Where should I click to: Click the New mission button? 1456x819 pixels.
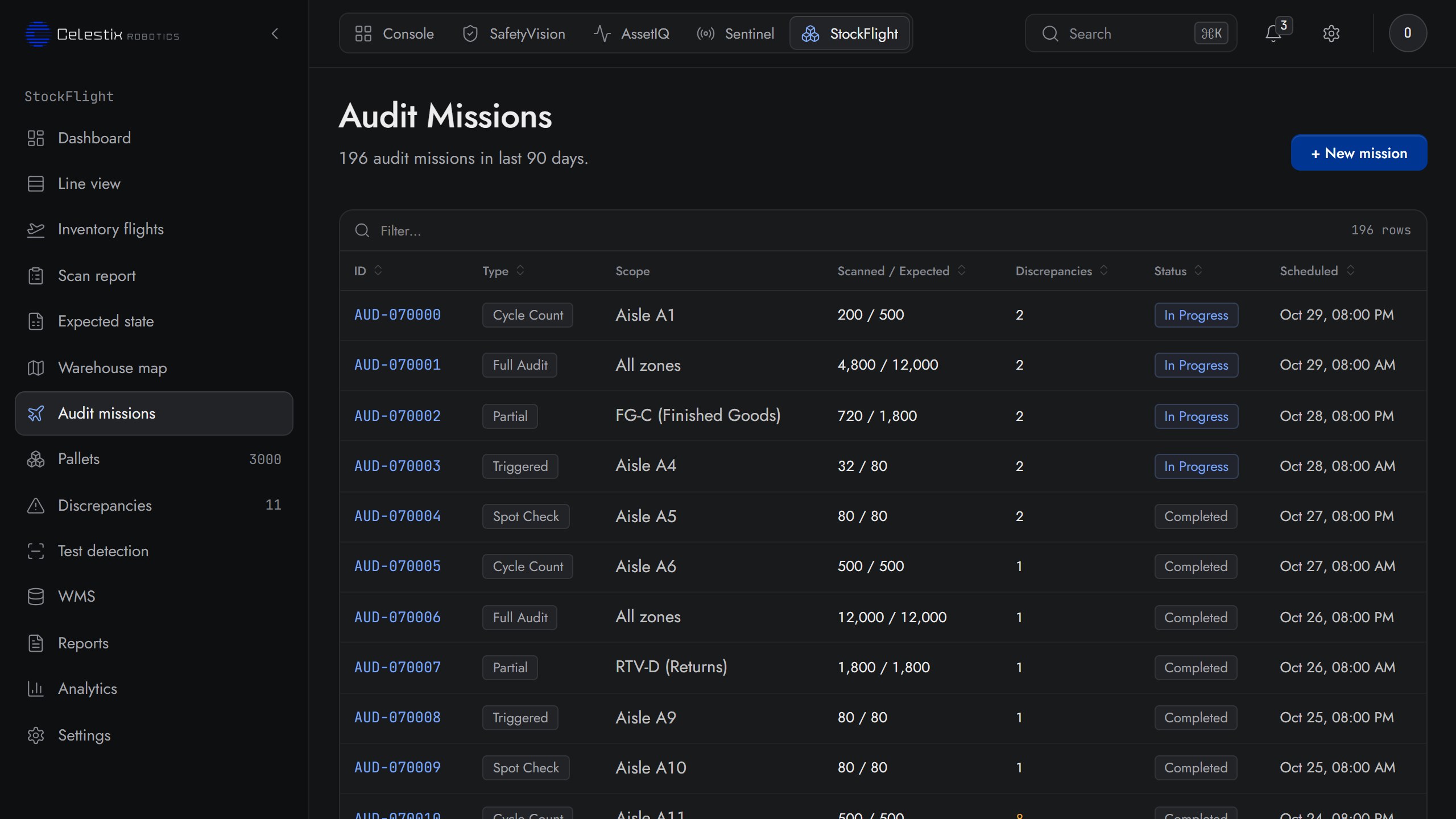(x=1359, y=153)
